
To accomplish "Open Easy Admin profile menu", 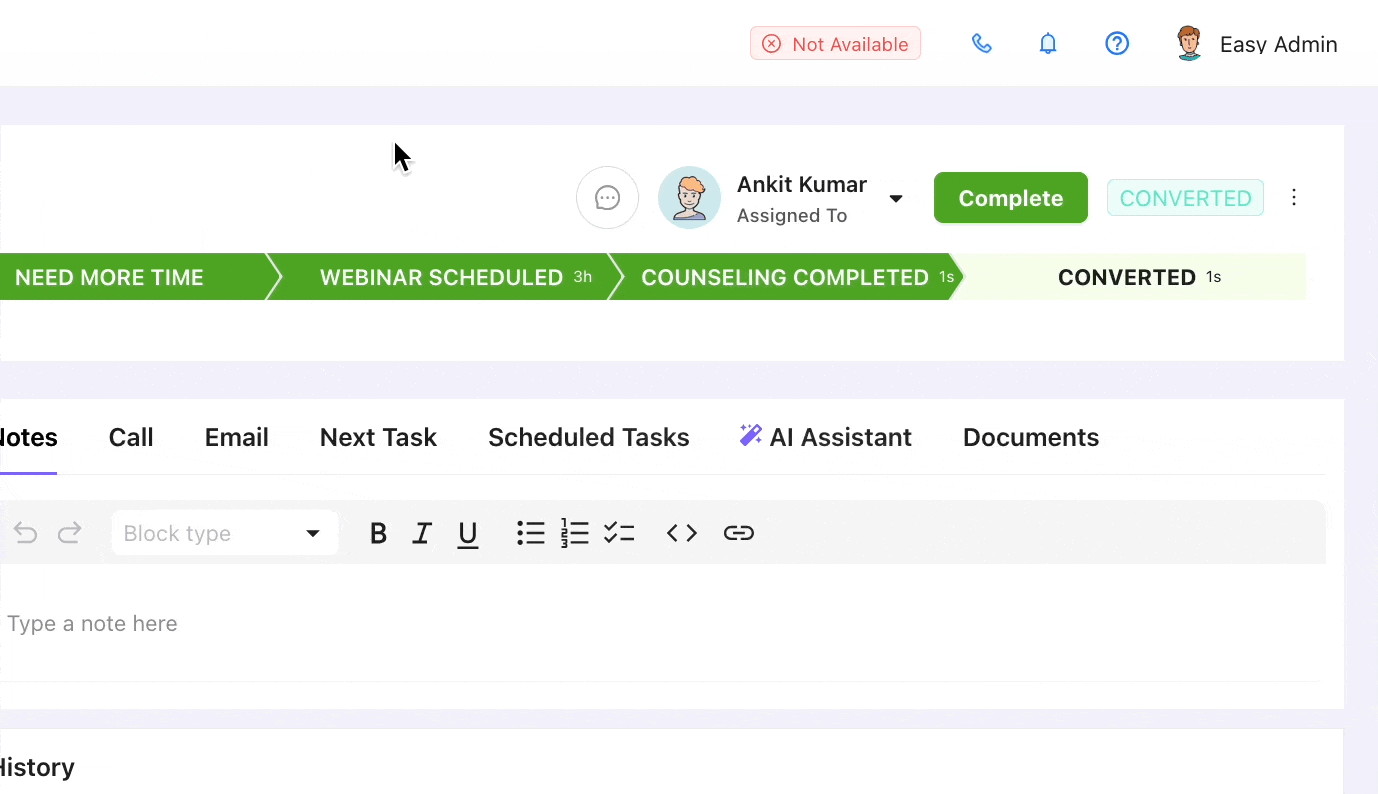I will click(x=1257, y=44).
